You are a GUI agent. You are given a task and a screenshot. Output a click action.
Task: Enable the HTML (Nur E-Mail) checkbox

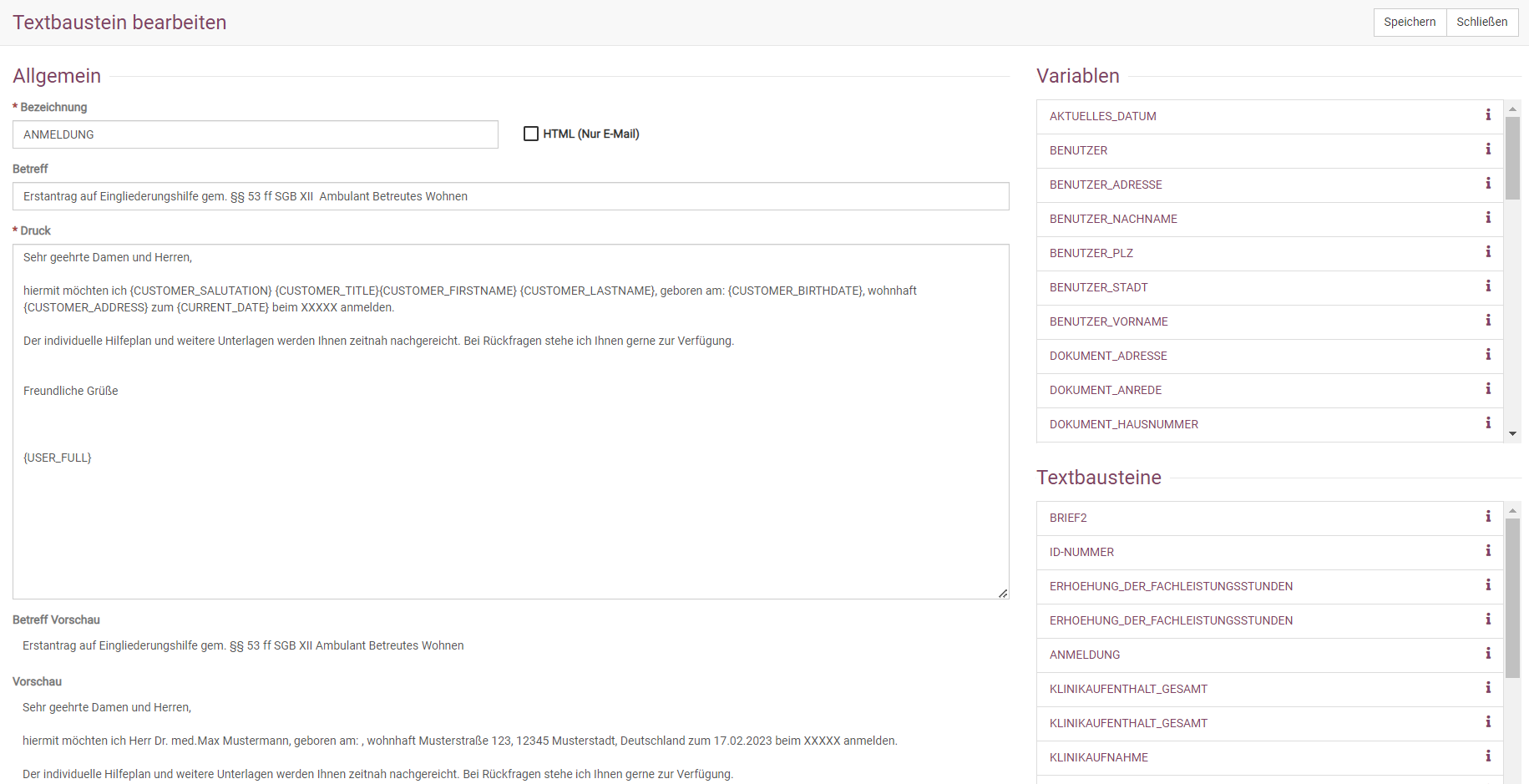(531, 134)
